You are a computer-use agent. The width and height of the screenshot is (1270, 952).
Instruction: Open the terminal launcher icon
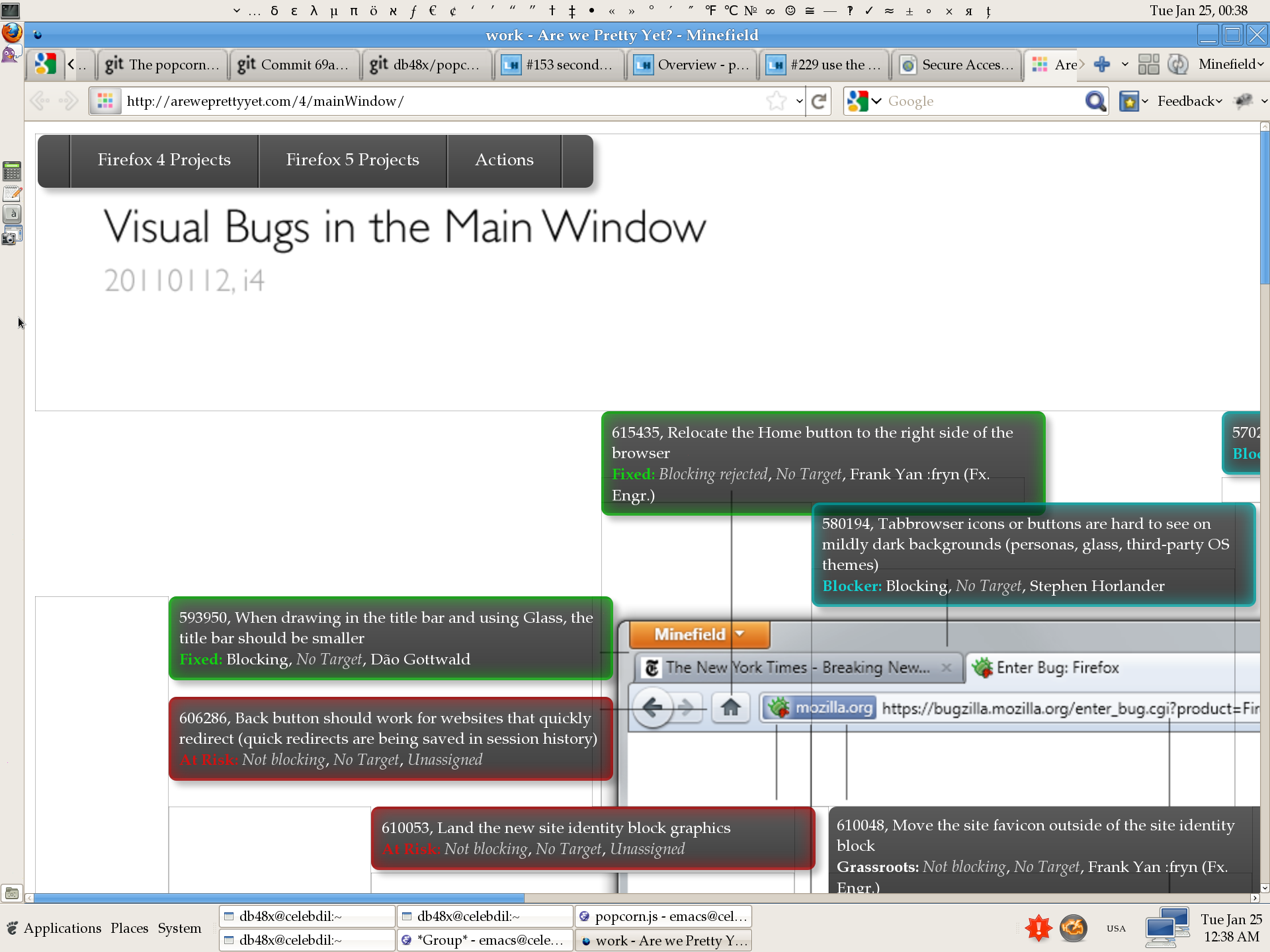(x=11, y=10)
